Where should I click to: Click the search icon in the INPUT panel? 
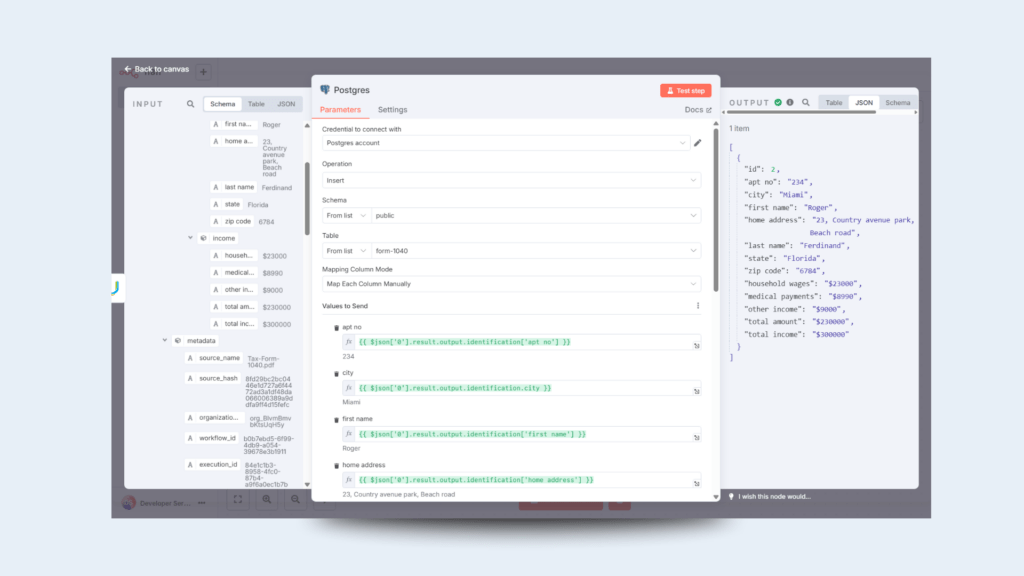[191, 104]
